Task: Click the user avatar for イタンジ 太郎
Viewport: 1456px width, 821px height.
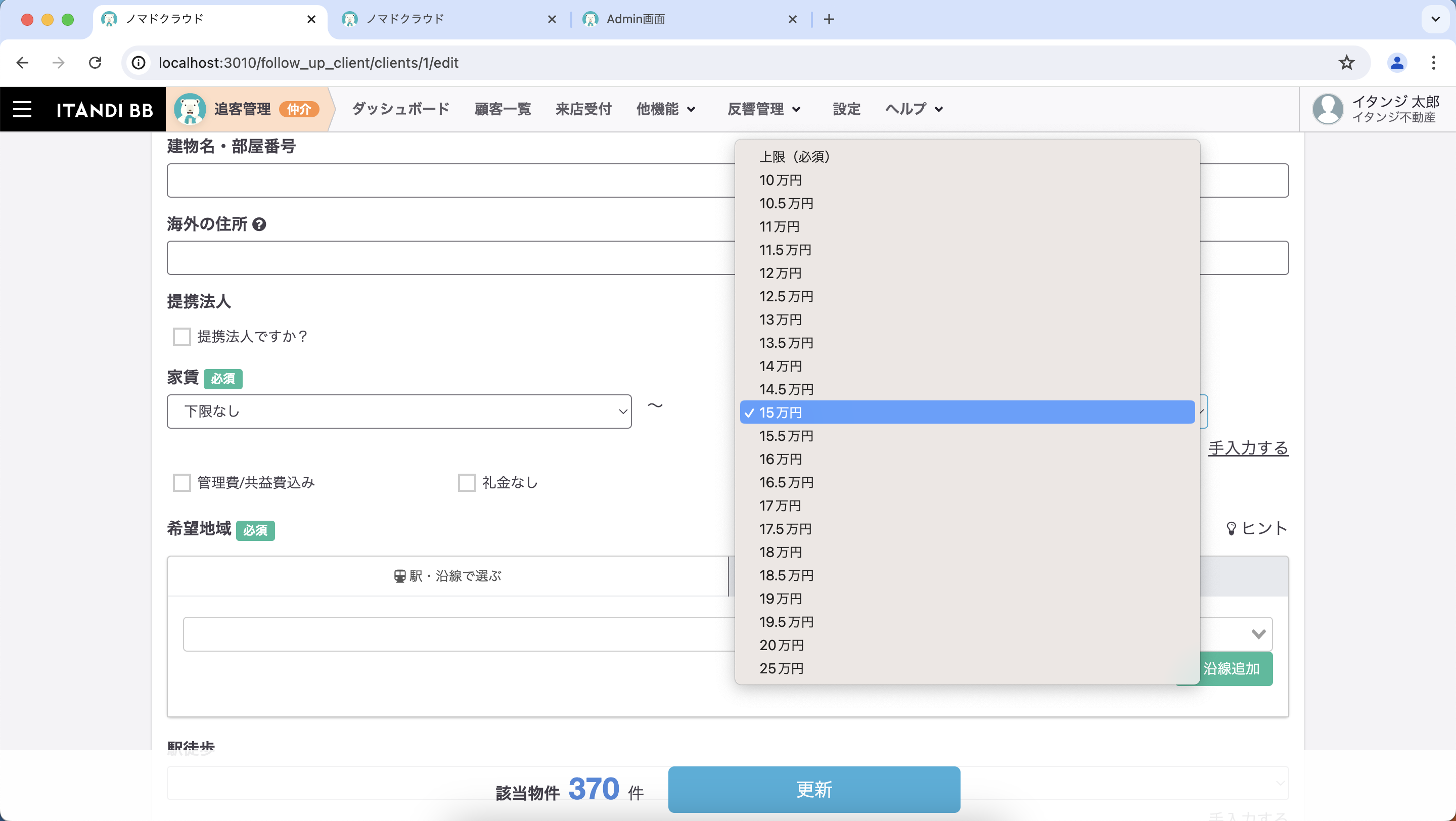Action: pos(1328,109)
